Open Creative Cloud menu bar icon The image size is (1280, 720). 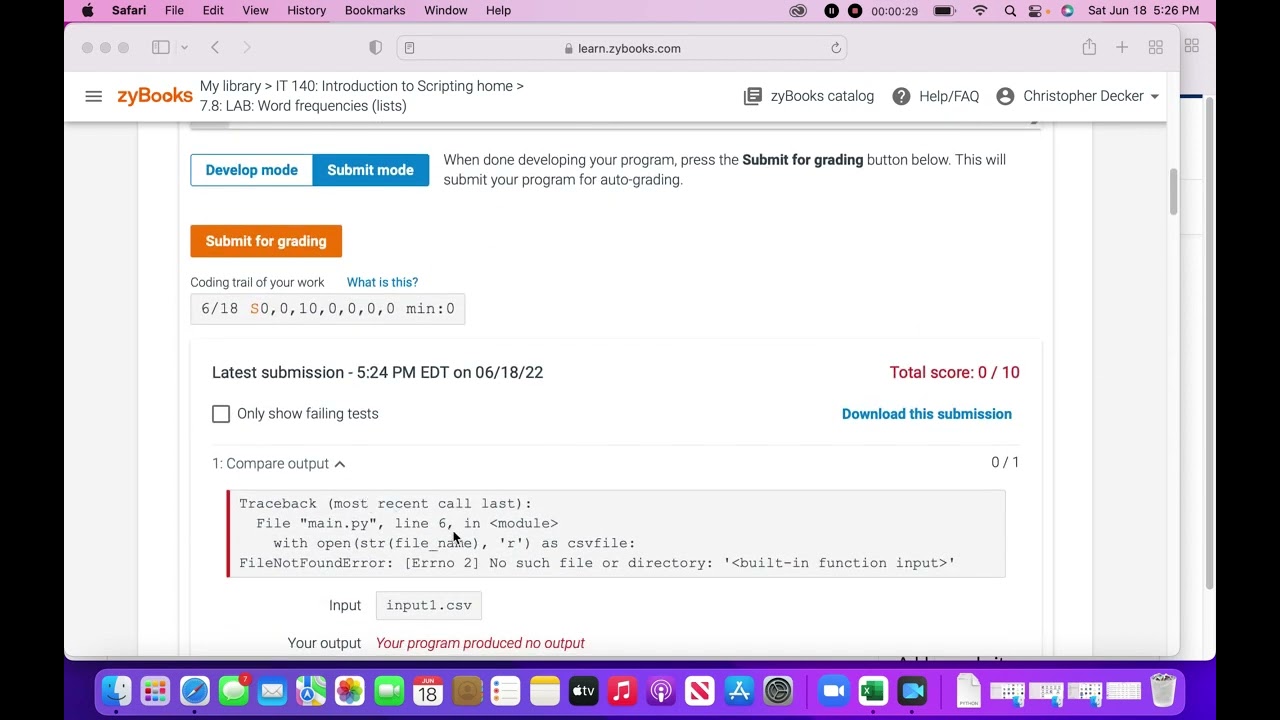click(798, 10)
